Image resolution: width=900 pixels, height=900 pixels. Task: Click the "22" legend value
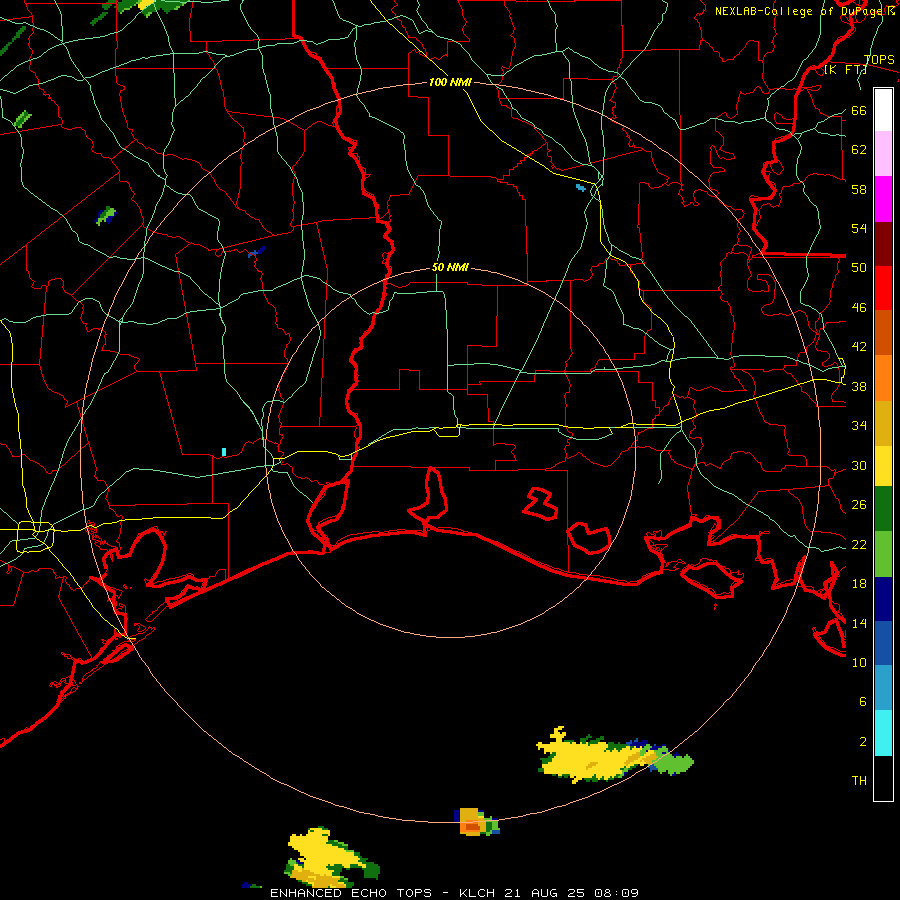(859, 544)
